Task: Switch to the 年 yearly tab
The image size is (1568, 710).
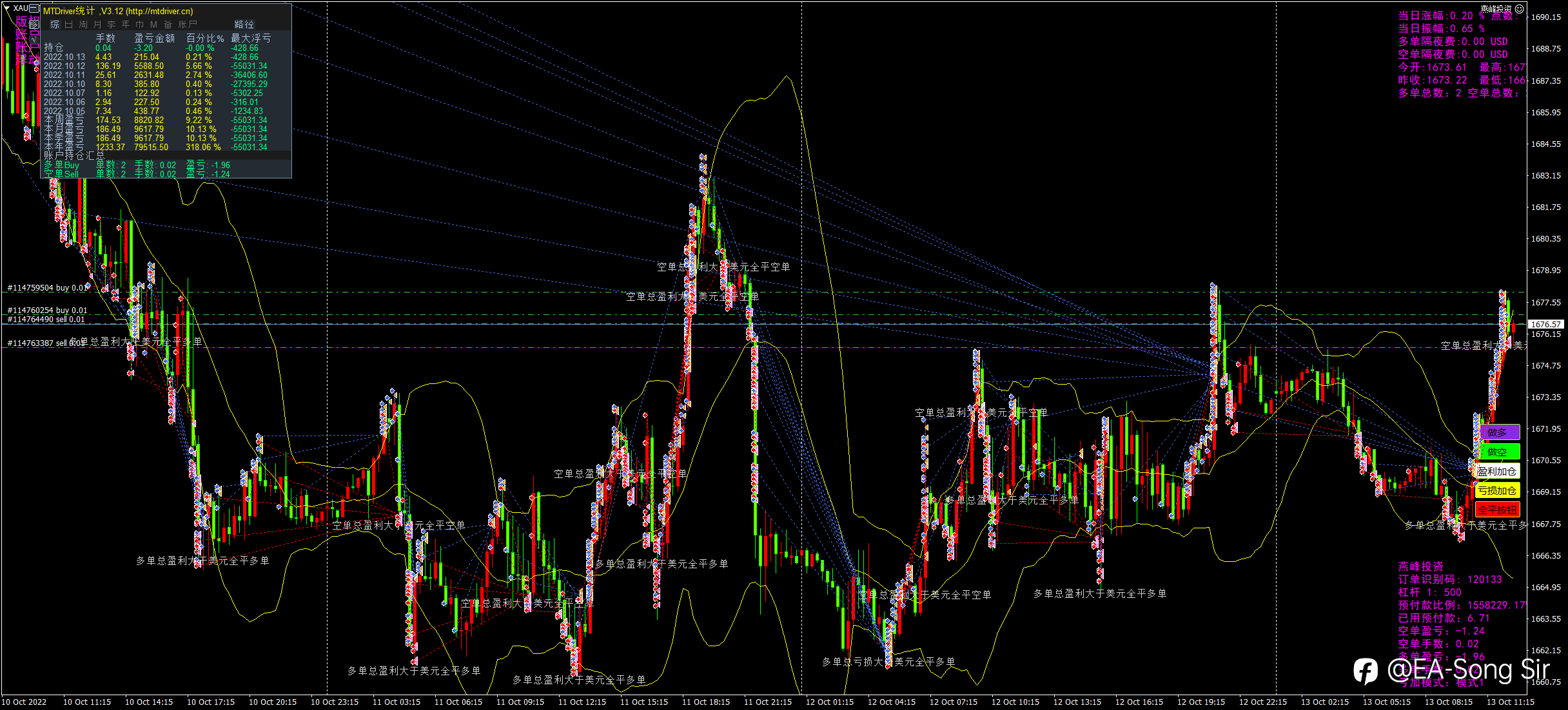Action: pyautogui.click(x=126, y=24)
